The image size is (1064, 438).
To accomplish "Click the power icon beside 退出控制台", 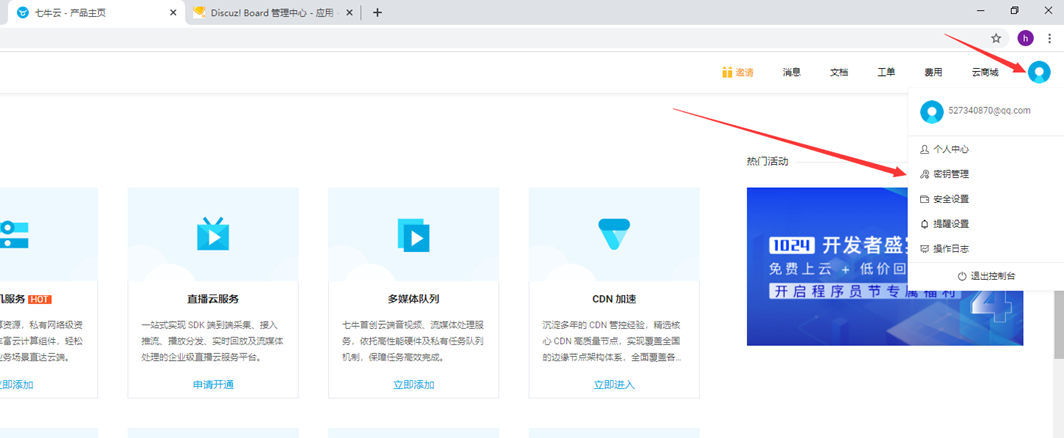I will [962, 276].
